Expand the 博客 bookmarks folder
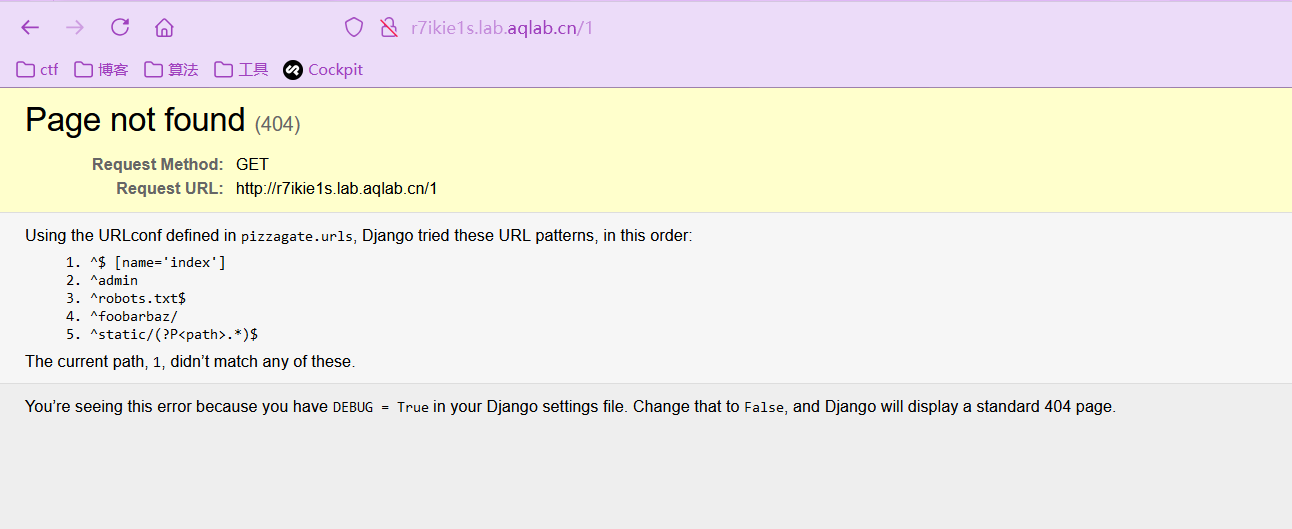The height and width of the screenshot is (529, 1292). click(x=101, y=69)
